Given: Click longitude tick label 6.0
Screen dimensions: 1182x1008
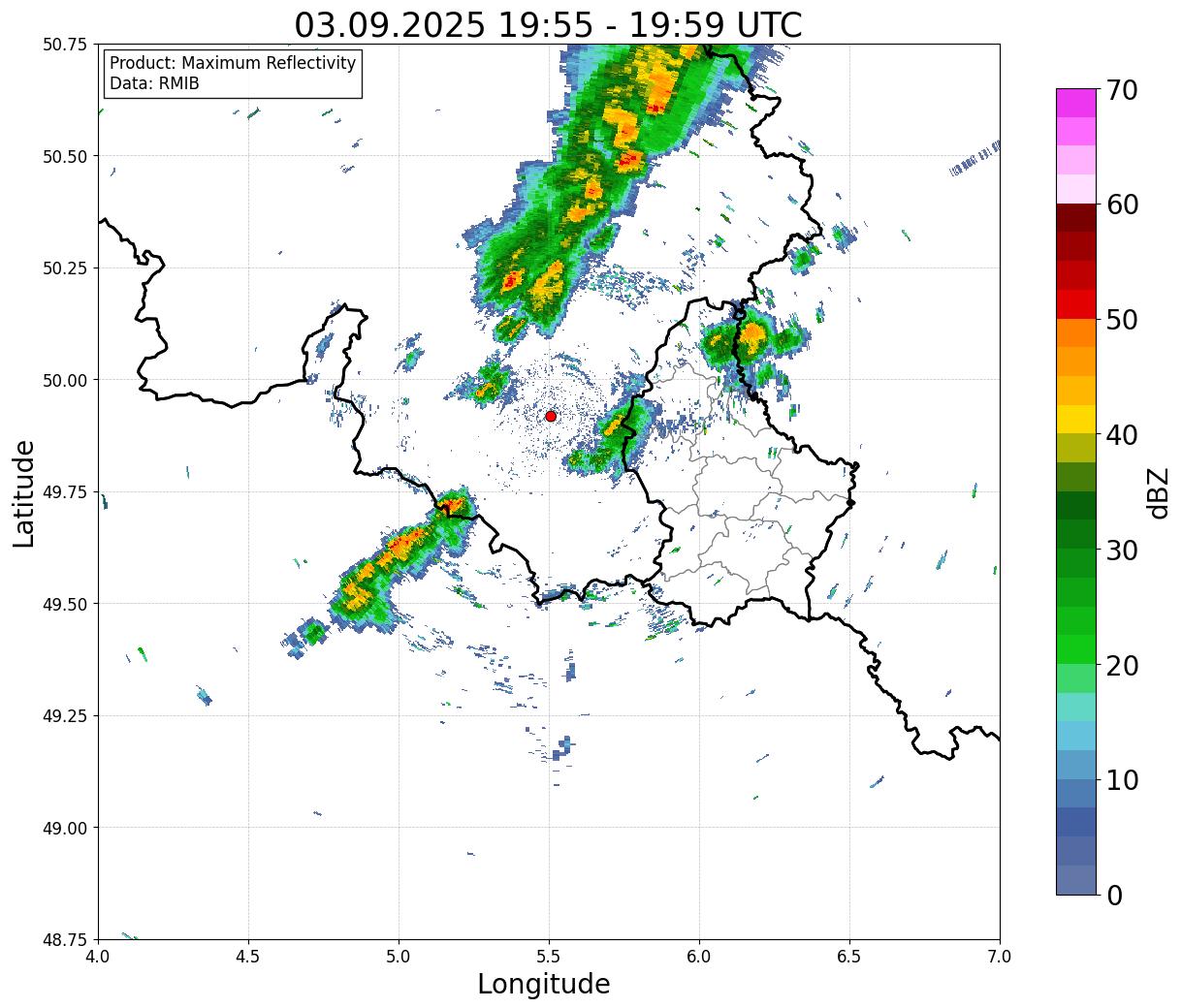Looking at the screenshot, I should (699, 957).
